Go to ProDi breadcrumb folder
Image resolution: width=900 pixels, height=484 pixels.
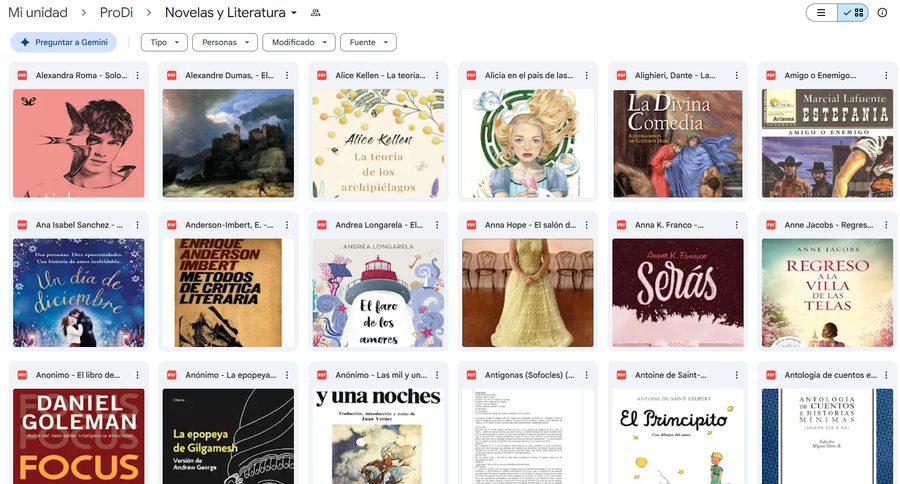pyautogui.click(x=117, y=13)
